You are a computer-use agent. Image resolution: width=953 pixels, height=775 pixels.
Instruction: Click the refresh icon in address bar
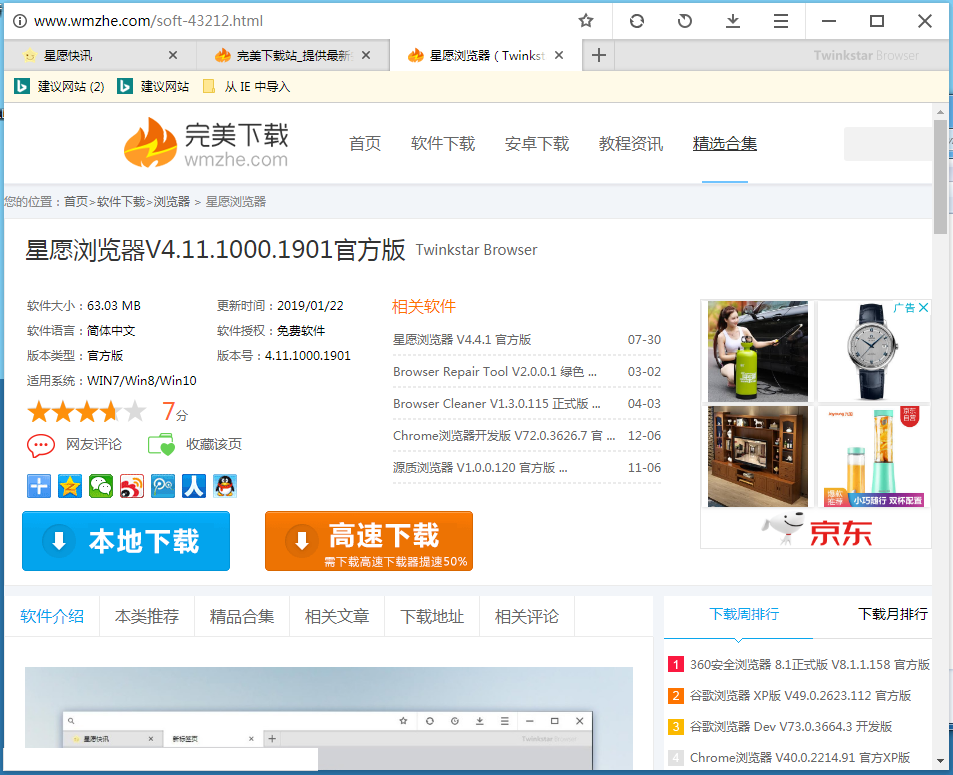pos(636,21)
